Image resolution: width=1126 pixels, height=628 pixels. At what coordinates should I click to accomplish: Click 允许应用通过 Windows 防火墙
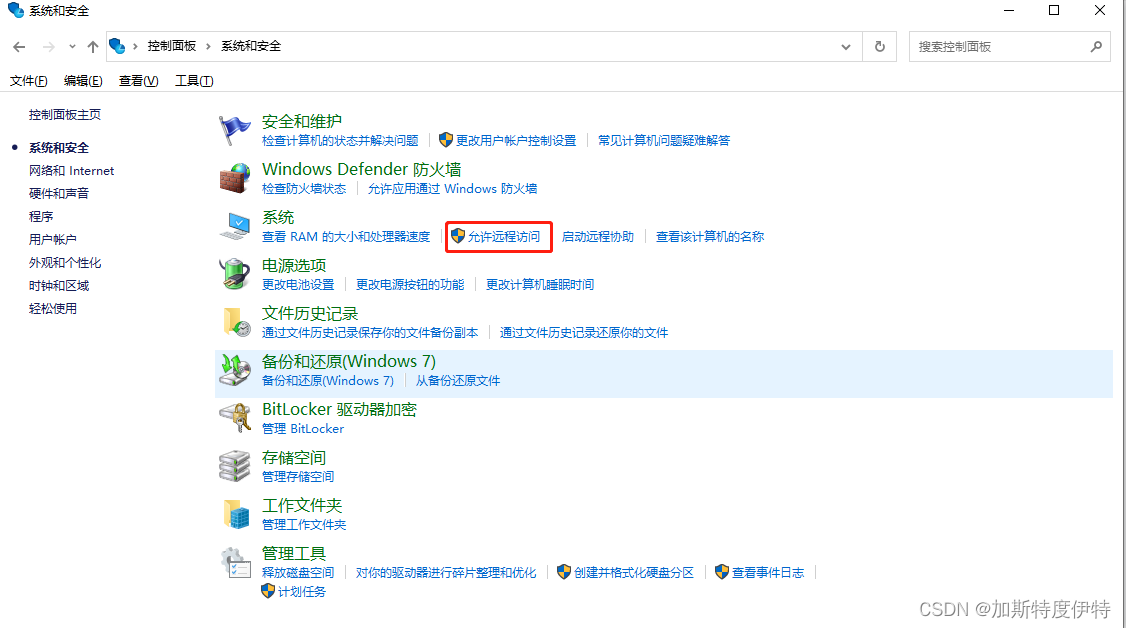(452, 189)
